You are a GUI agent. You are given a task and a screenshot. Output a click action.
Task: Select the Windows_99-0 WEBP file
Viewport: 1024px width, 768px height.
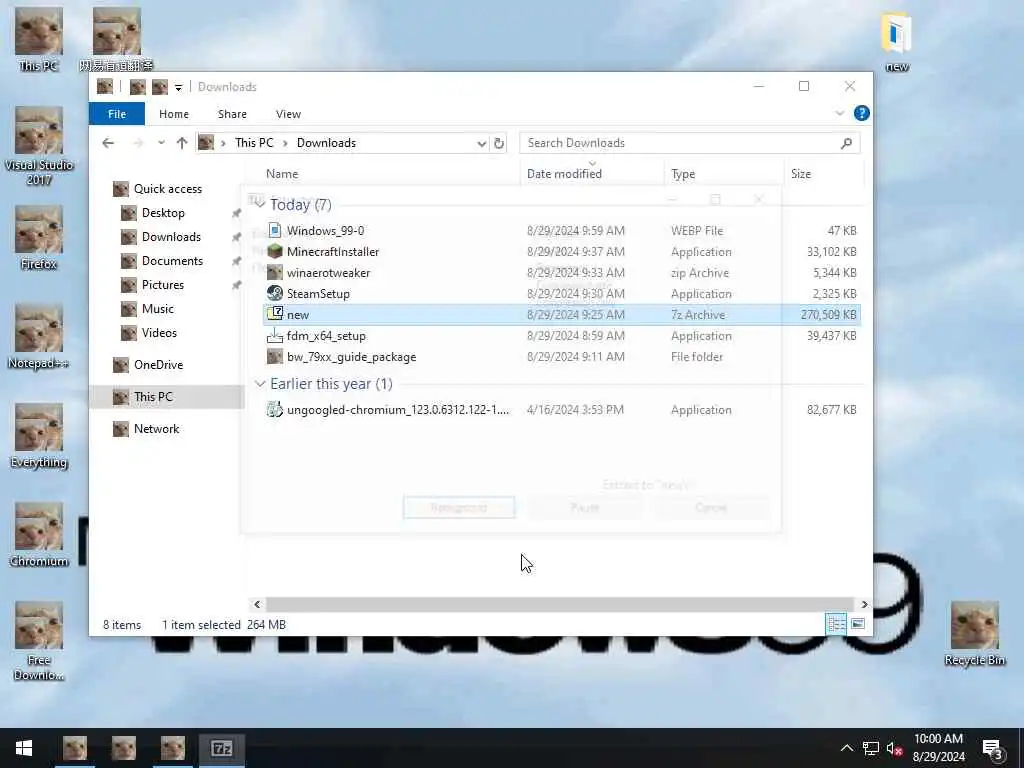[325, 231]
